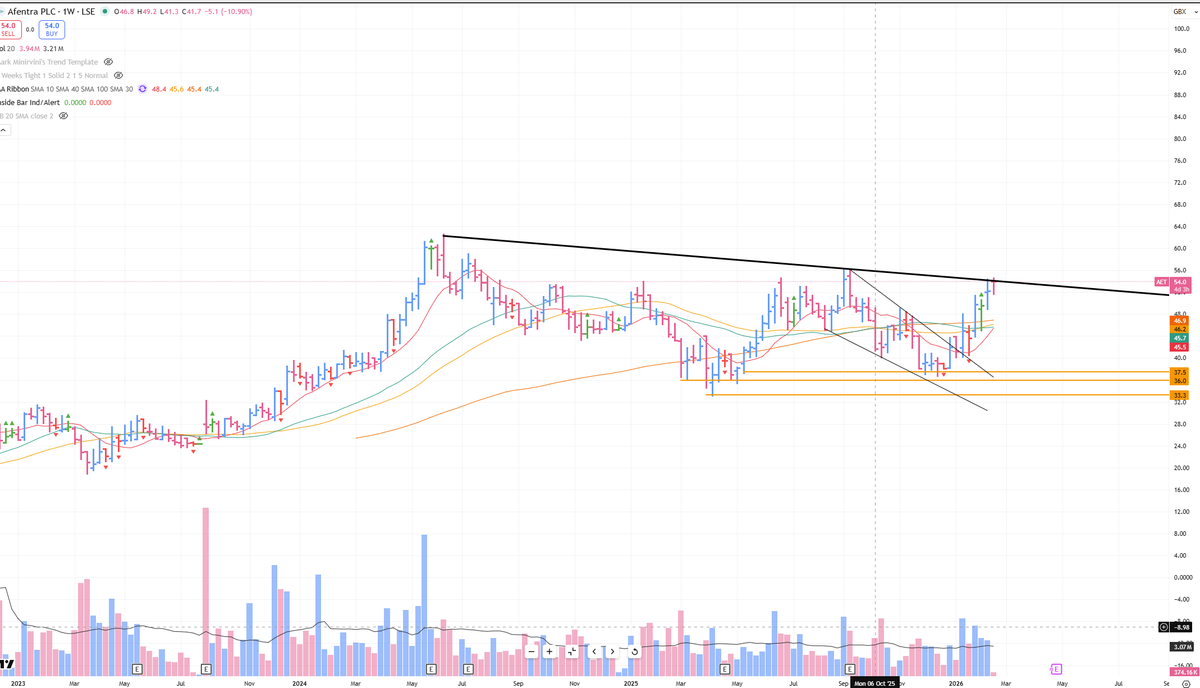This screenshot has height=688, width=1200.
Task: Click the AET price line label
Action: pos(1161,283)
